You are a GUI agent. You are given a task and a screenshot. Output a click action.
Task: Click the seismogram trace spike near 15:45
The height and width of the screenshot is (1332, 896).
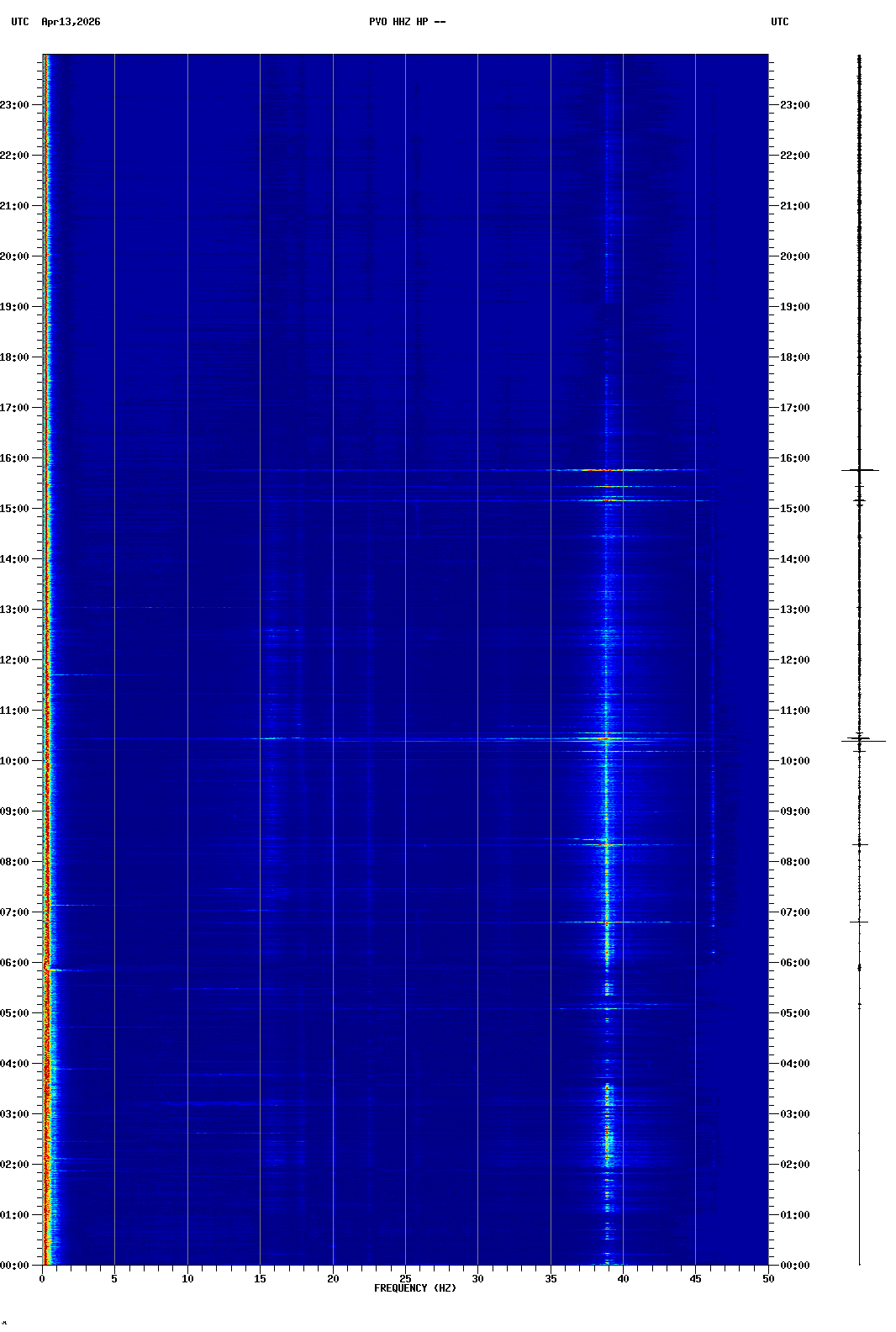860,470
